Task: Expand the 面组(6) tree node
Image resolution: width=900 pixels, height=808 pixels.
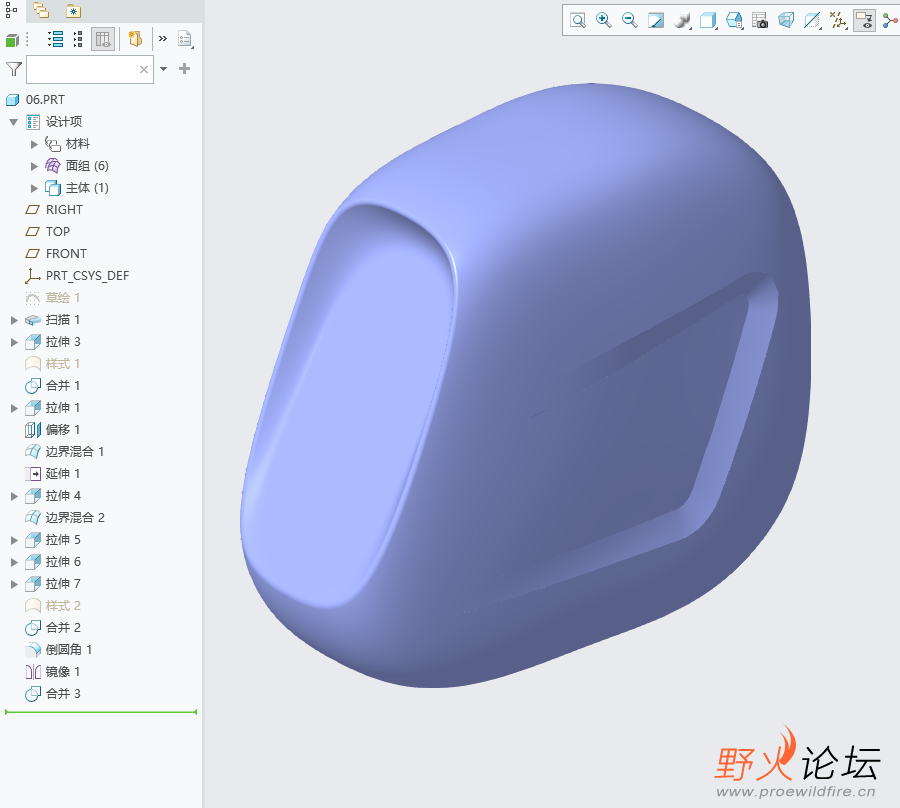Action: pyautogui.click(x=32, y=165)
